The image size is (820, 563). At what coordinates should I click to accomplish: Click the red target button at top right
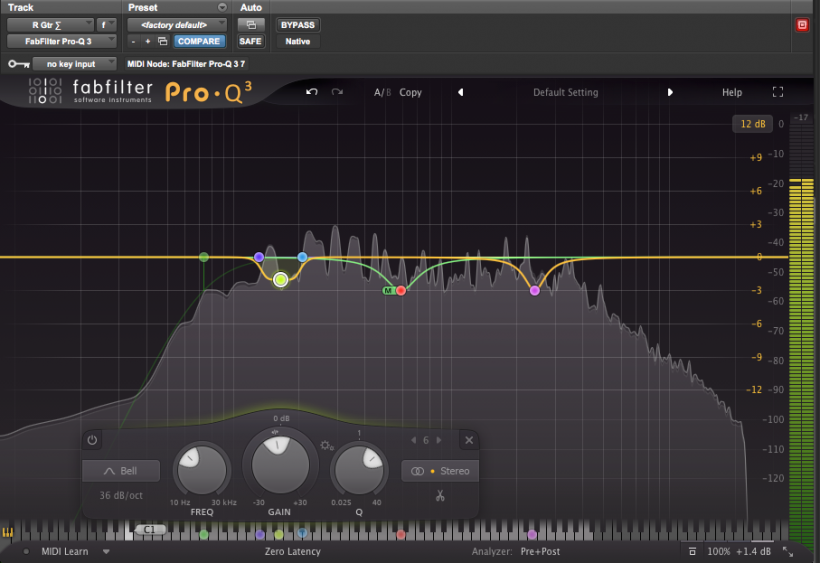pyautogui.click(x=802, y=25)
